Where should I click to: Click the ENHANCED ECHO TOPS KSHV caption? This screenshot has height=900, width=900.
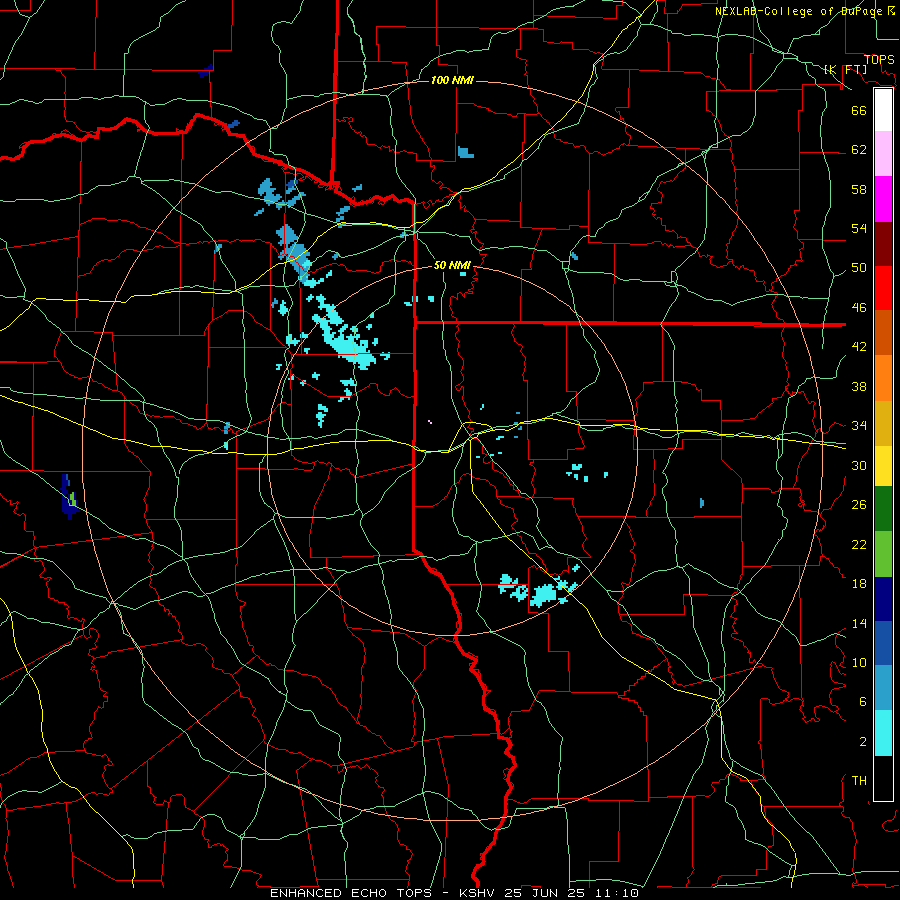point(455,893)
